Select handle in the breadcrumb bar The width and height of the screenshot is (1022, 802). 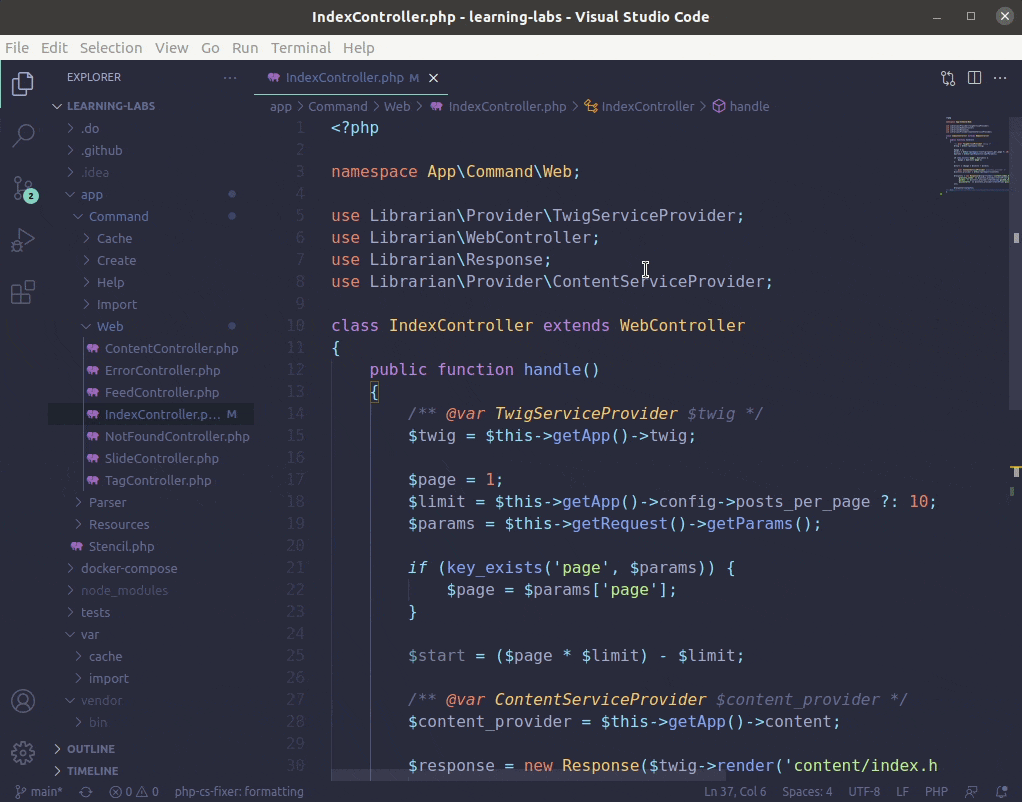pyautogui.click(x=748, y=106)
